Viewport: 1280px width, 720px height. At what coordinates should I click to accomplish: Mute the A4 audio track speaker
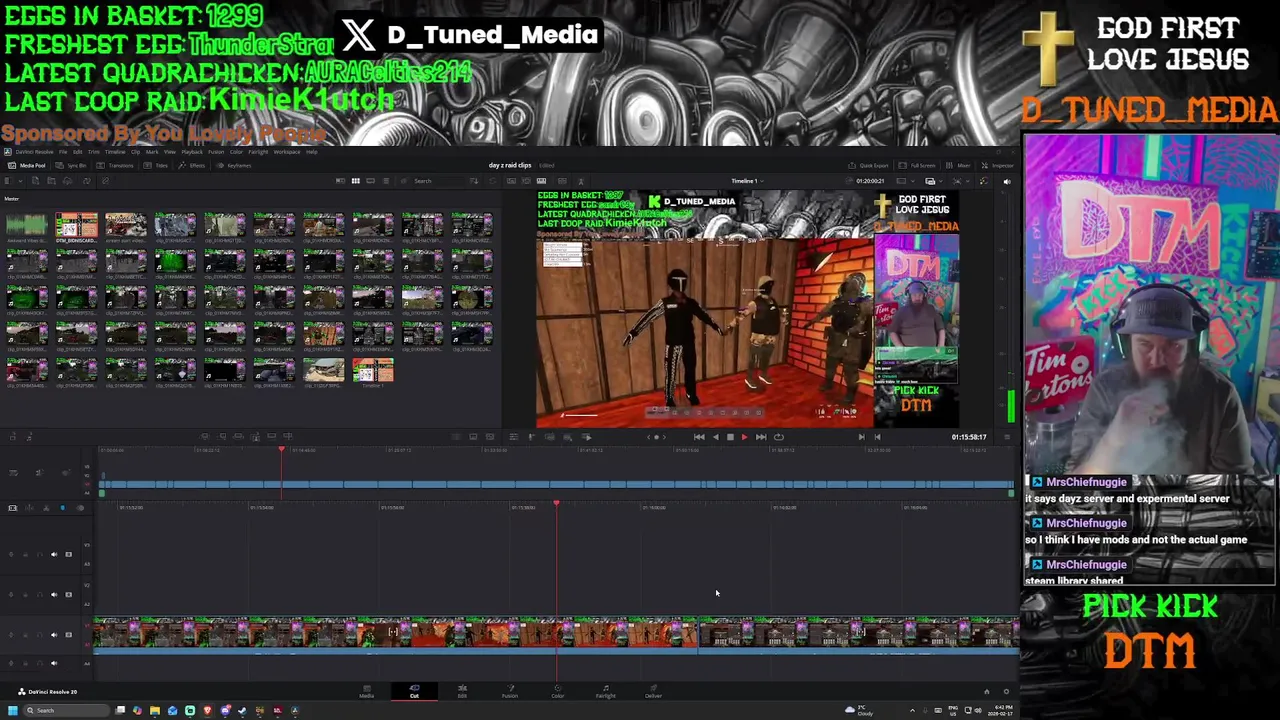click(54, 662)
